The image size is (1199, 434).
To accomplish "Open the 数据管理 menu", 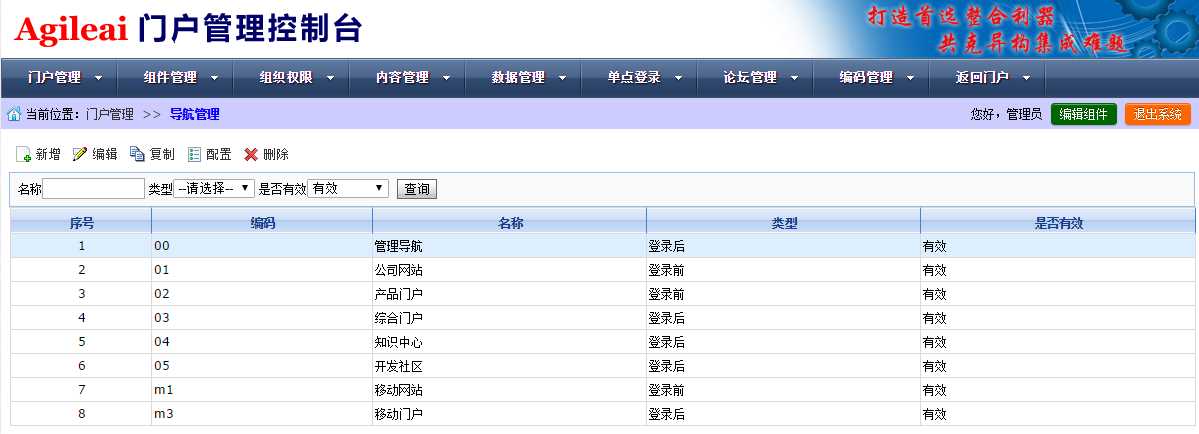I will point(525,78).
